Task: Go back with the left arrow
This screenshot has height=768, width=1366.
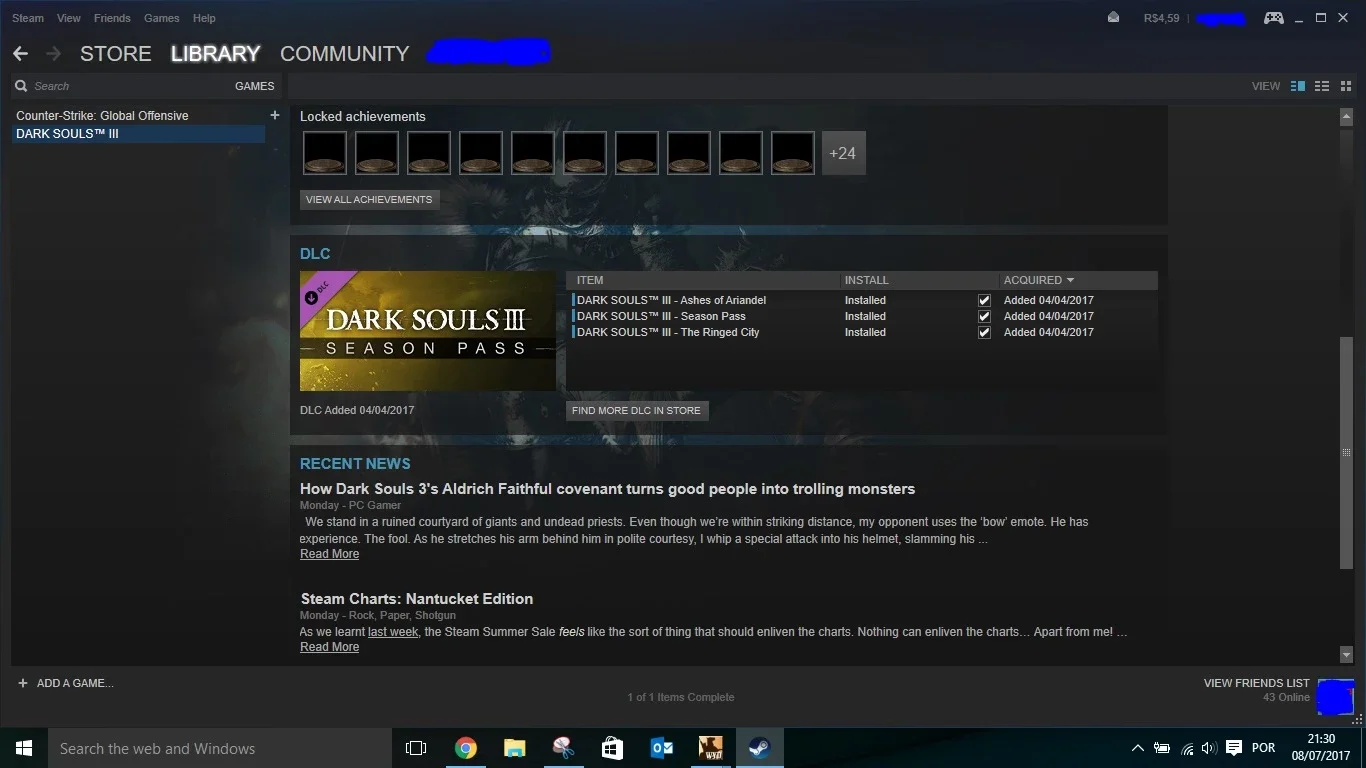Action: click(x=20, y=53)
